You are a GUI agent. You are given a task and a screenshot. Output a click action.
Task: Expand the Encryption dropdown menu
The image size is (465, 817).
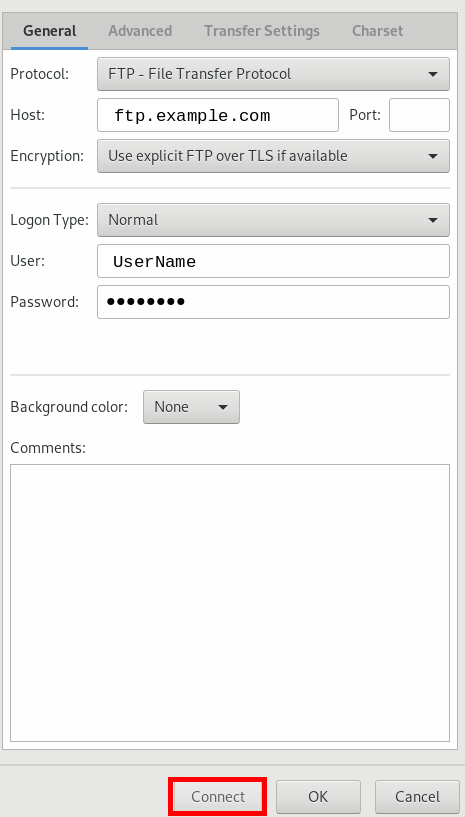point(273,156)
